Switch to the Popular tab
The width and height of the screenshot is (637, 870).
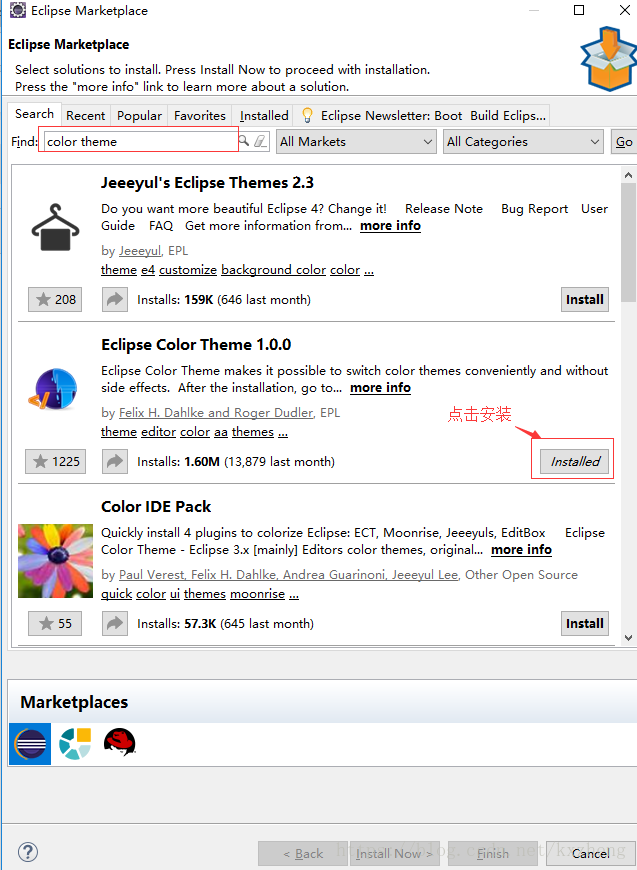coord(139,115)
